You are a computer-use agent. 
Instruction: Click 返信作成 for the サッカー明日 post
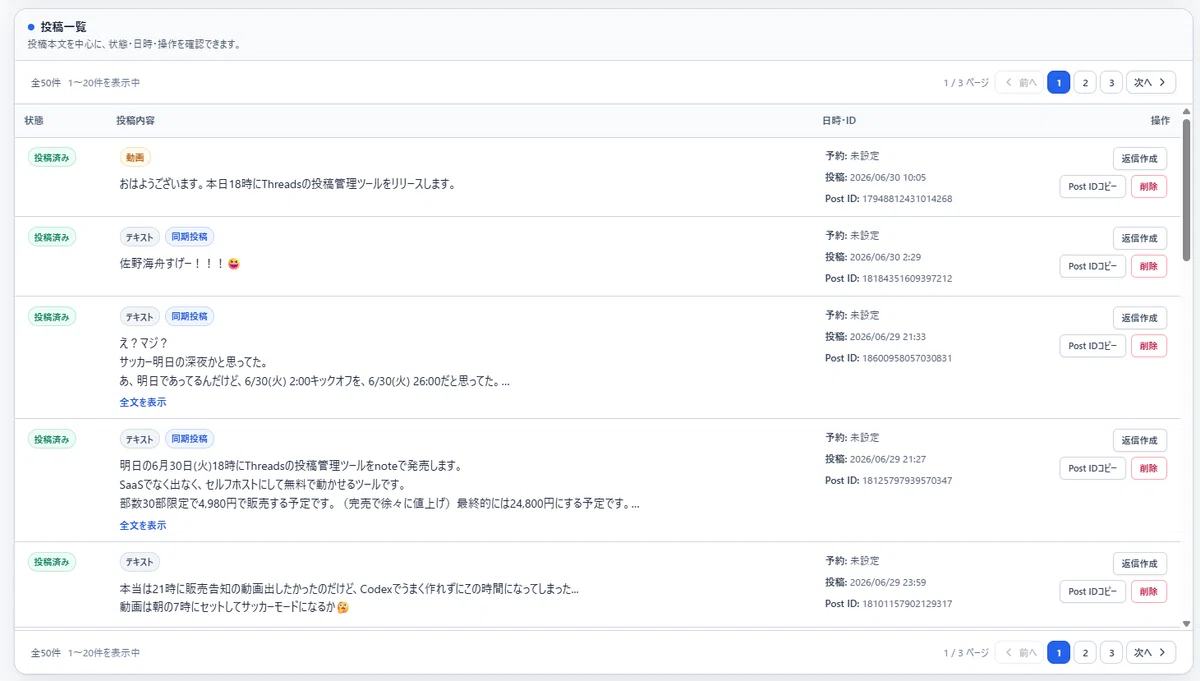(x=1139, y=318)
